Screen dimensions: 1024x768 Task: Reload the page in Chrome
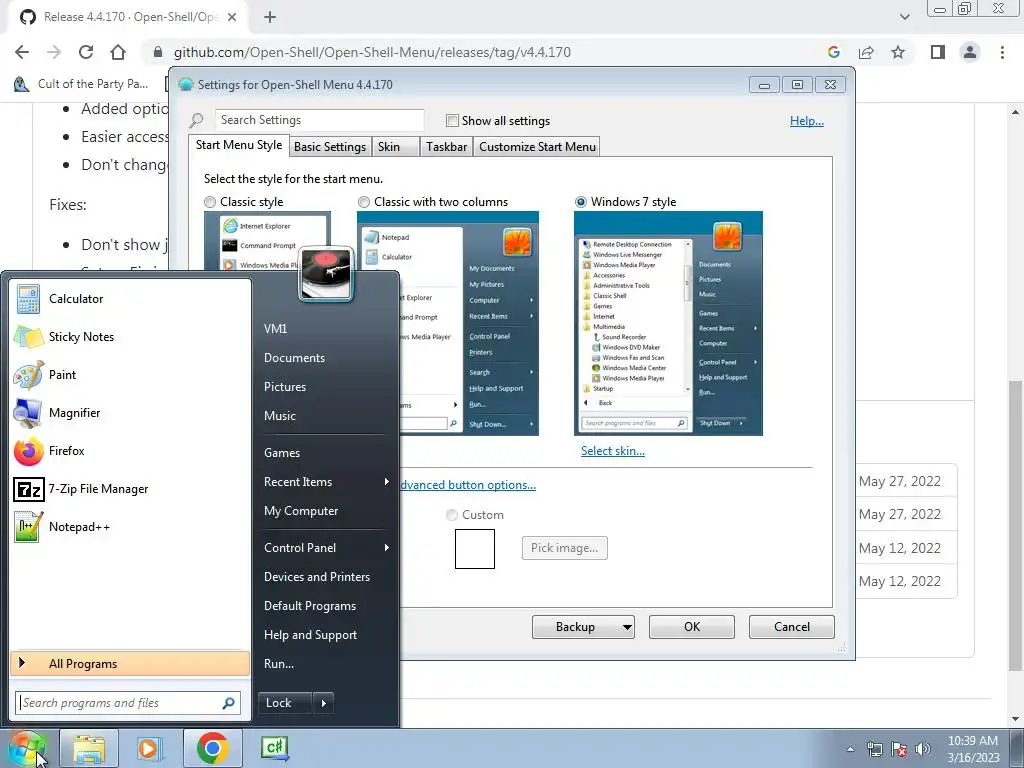tap(86, 52)
